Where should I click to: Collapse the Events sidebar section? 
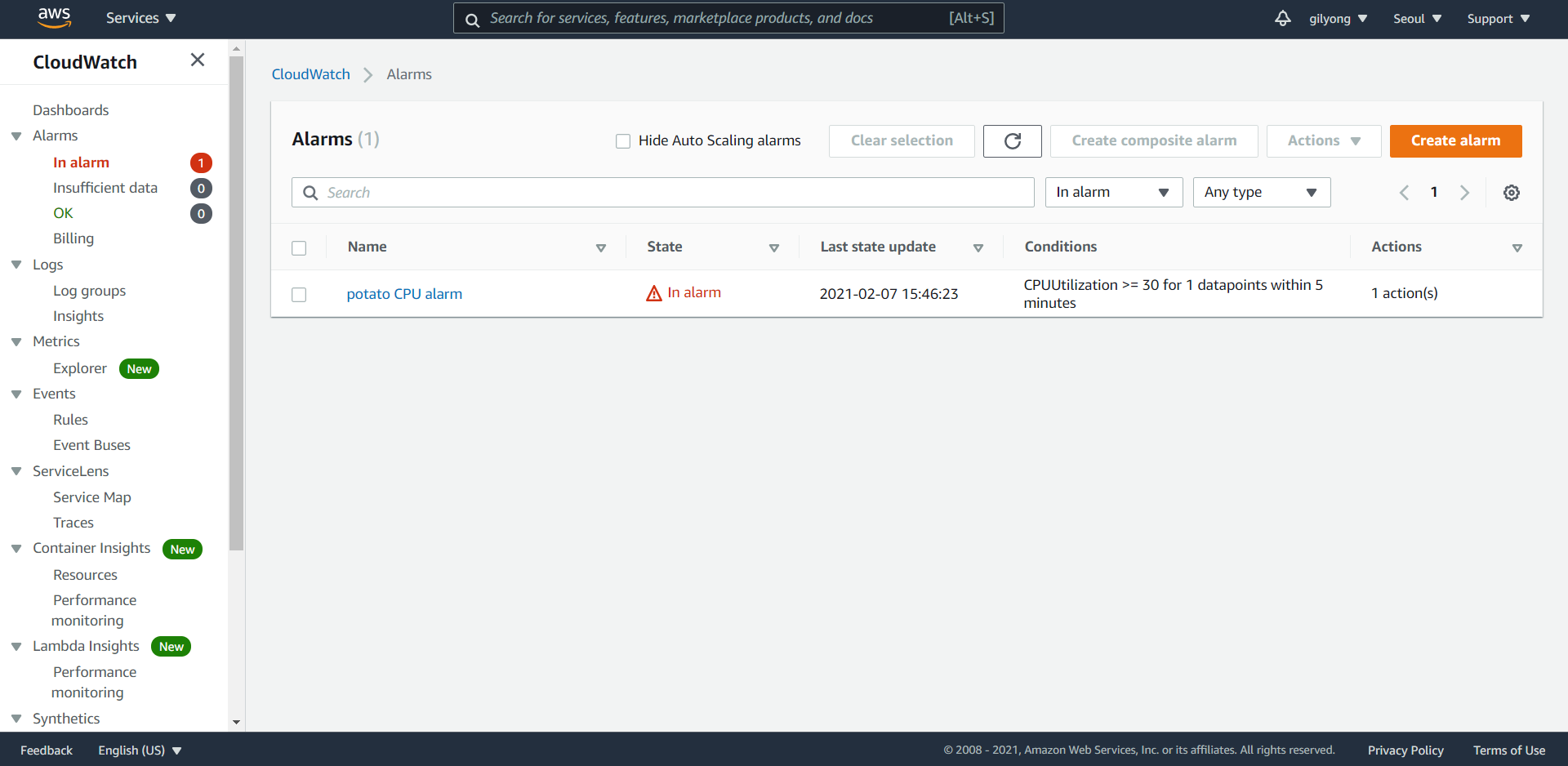[x=16, y=394]
